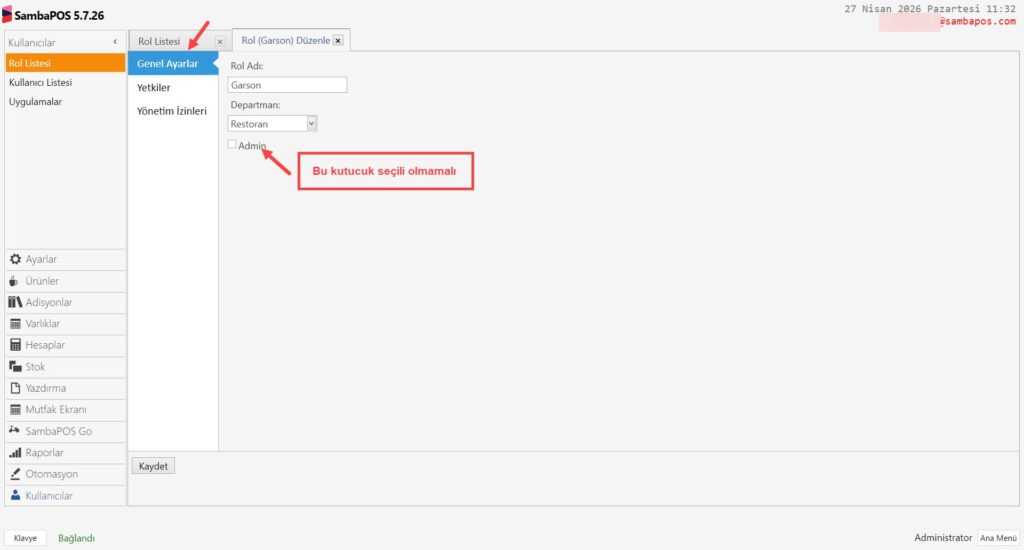Switch to the Rol Listesi tab
The width and height of the screenshot is (1024, 550).
click(x=160, y=41)
